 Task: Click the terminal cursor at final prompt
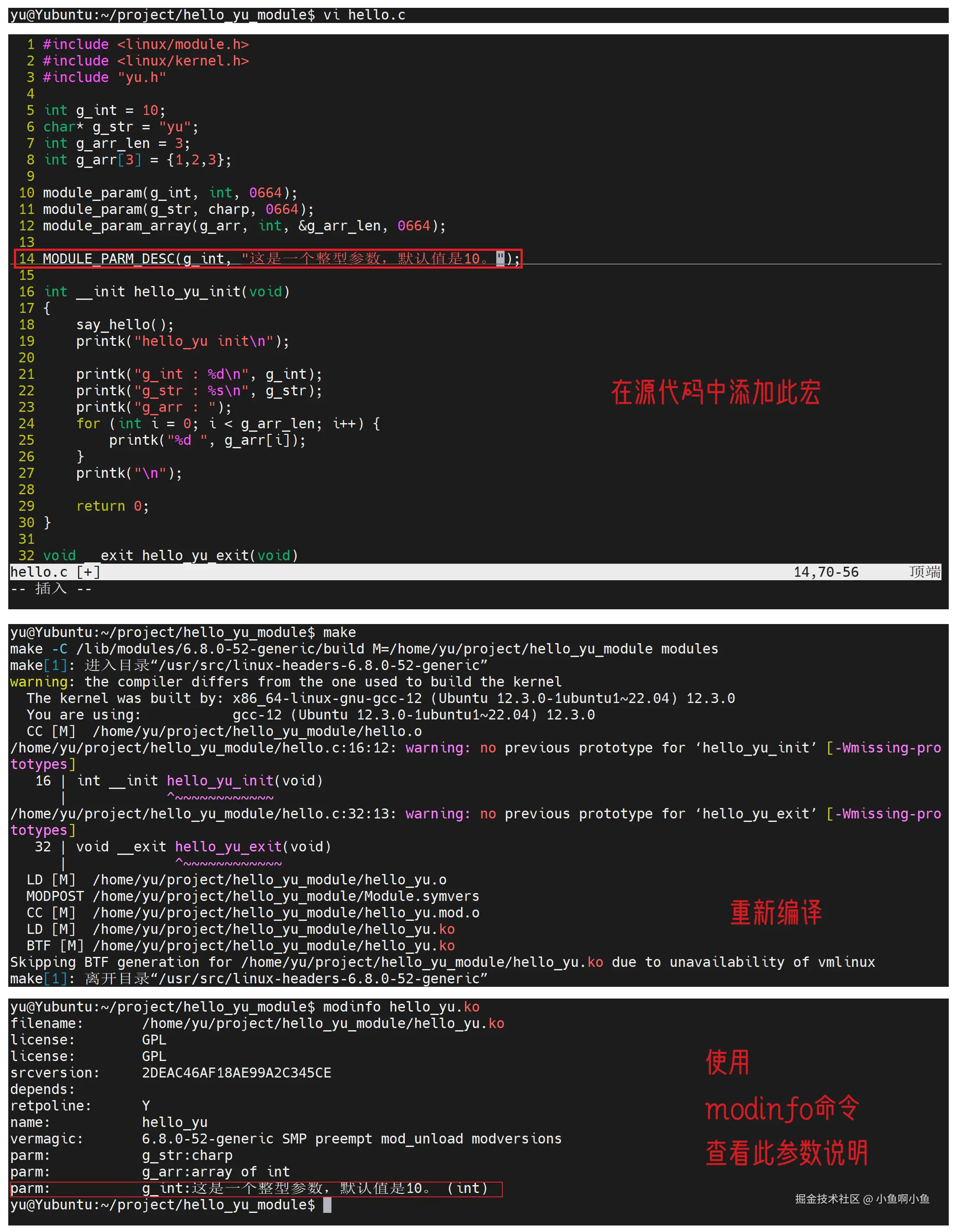click(x=327, y=1206)
